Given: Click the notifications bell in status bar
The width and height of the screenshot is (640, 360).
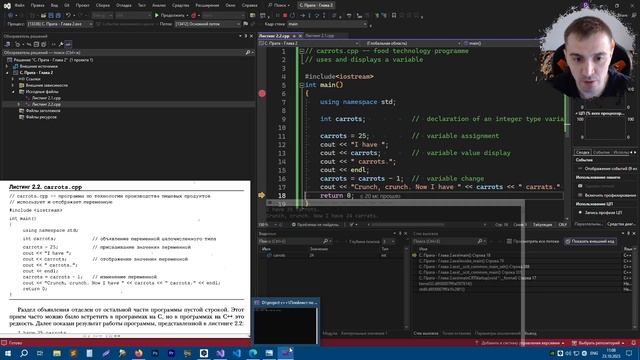Looking at the screenshot, I should click(633, 343).
